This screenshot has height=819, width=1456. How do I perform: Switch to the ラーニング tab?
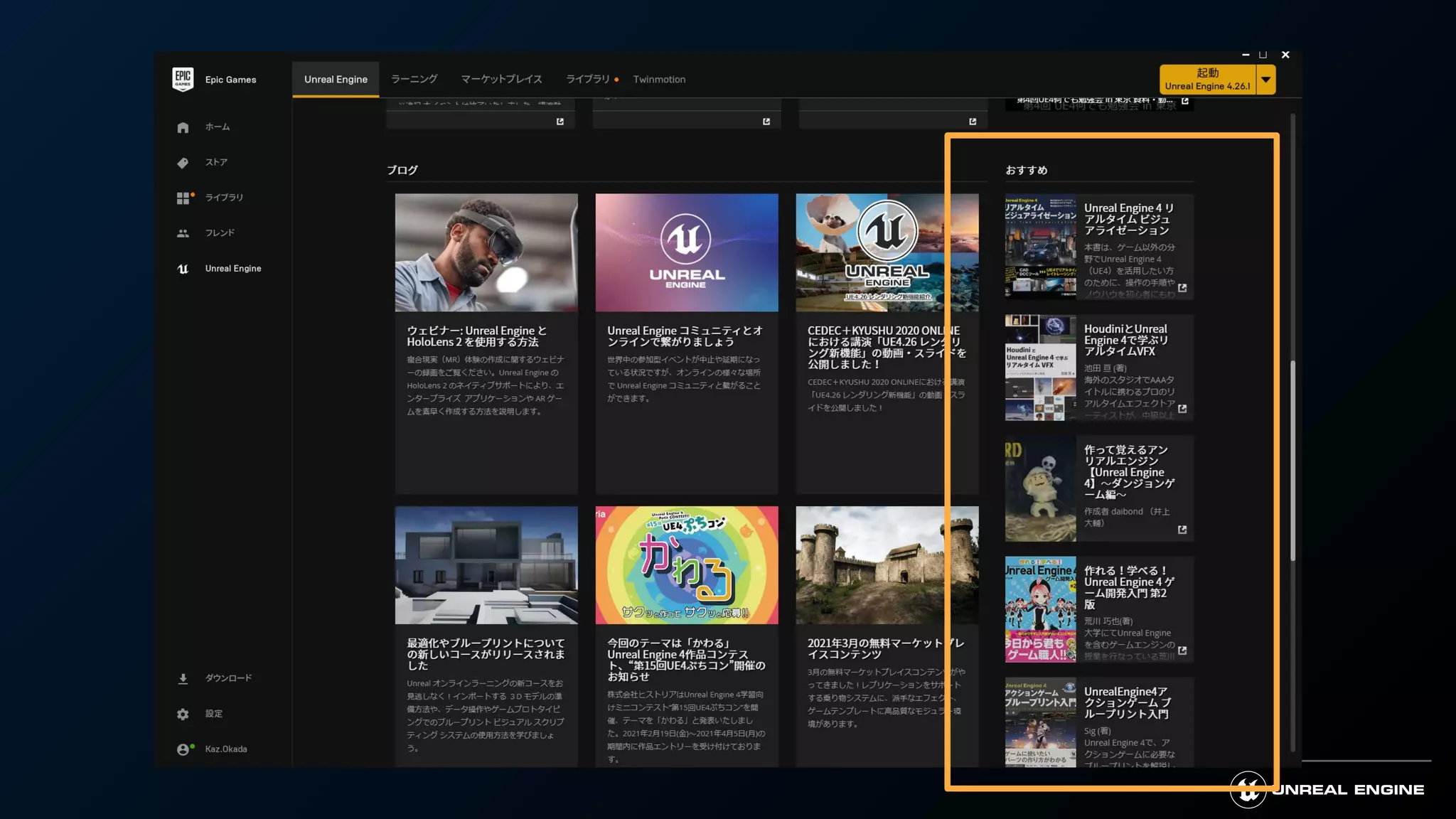pos(414,80)
